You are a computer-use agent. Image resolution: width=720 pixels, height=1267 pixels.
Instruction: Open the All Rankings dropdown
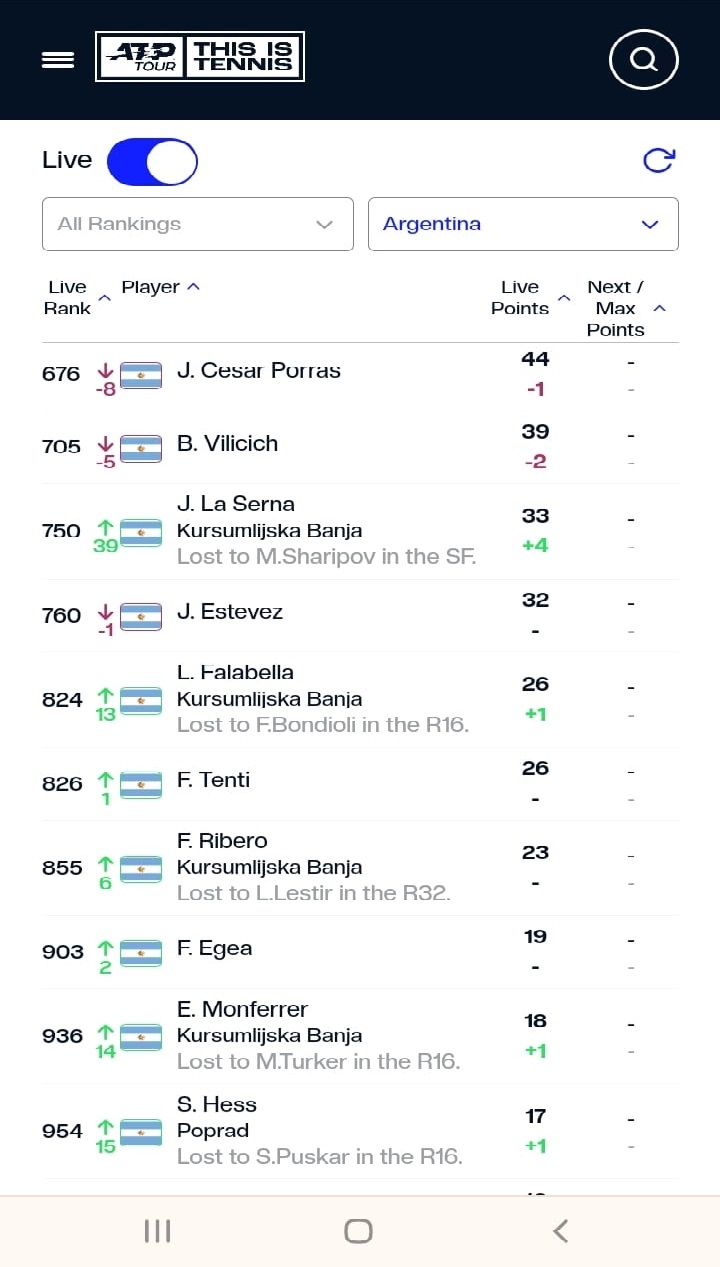(x=198, y=224)
